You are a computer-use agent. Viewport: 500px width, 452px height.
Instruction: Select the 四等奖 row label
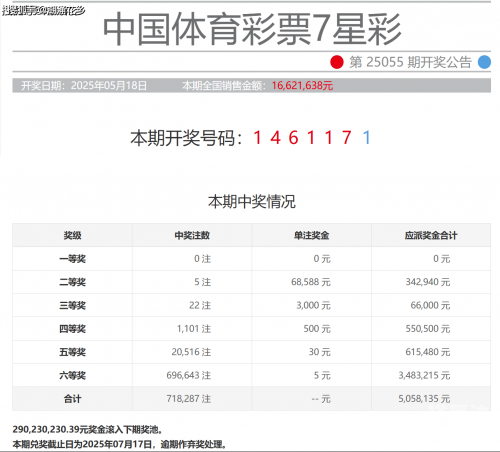pyautogui.click(x=72, y=329)
